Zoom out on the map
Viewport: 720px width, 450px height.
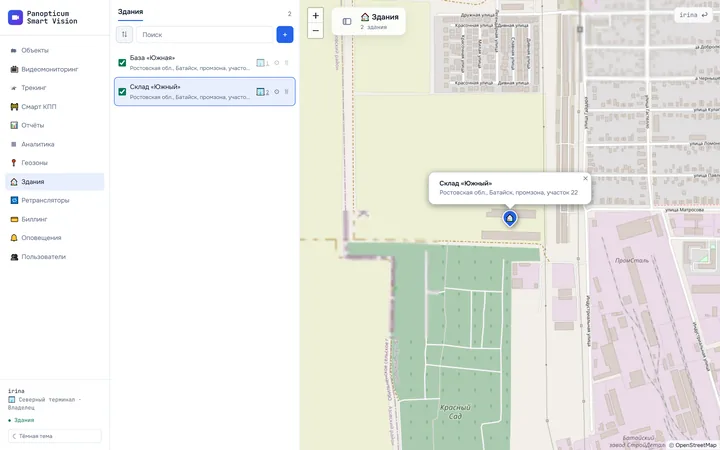point(315,31)
